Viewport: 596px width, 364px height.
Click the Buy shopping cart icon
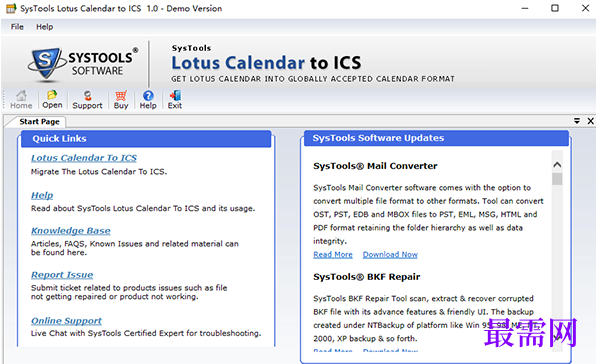(x=121, y=100)
